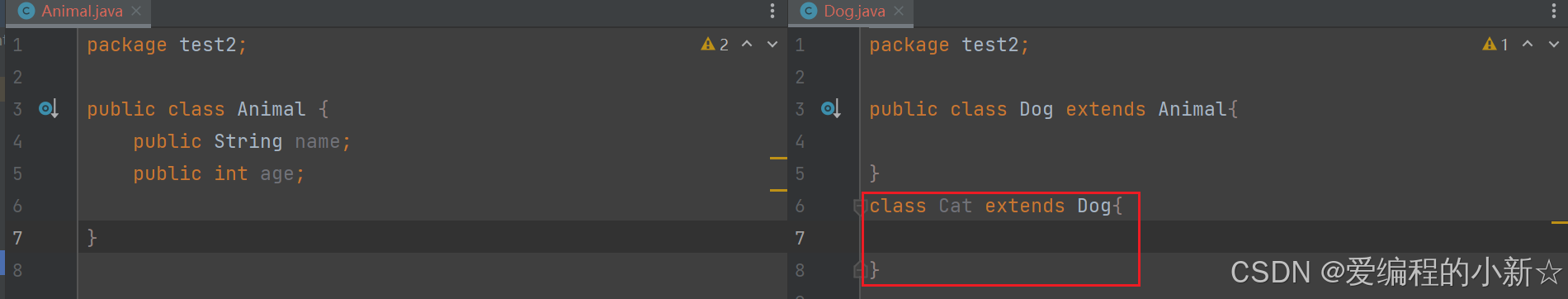Image resolution: width=1568 pixels, height=299 pixels.
Task: Close the Animal.java tab
Action: (x=136, y=12)
